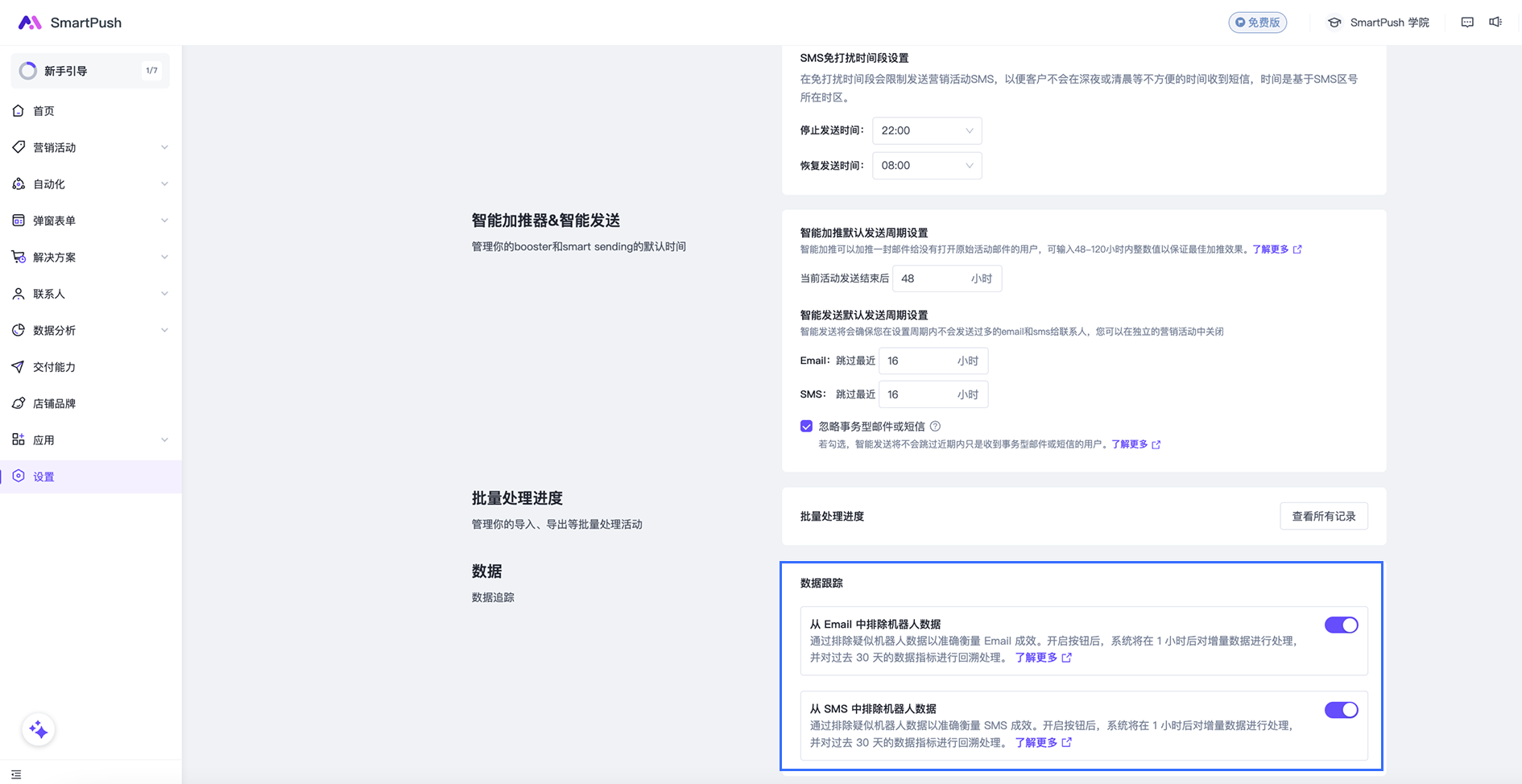This screenshot has height=784, width=1522.
Task: Open the message icon in top bar
Action: point(1467,23)
